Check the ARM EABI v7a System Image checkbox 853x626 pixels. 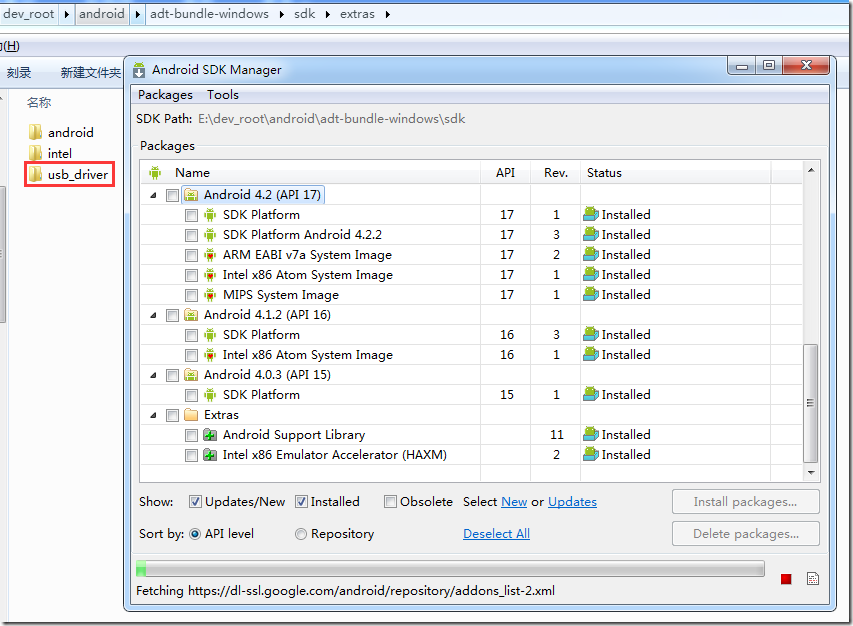tap(191, 255)
